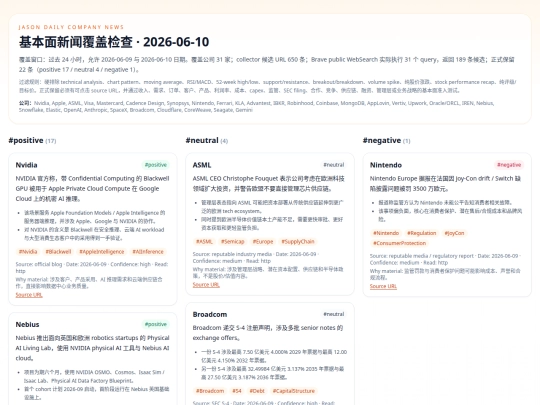Select the #S4 tag chip
Image resolution: width=540 pixels, height=405 pixels.
237,391
